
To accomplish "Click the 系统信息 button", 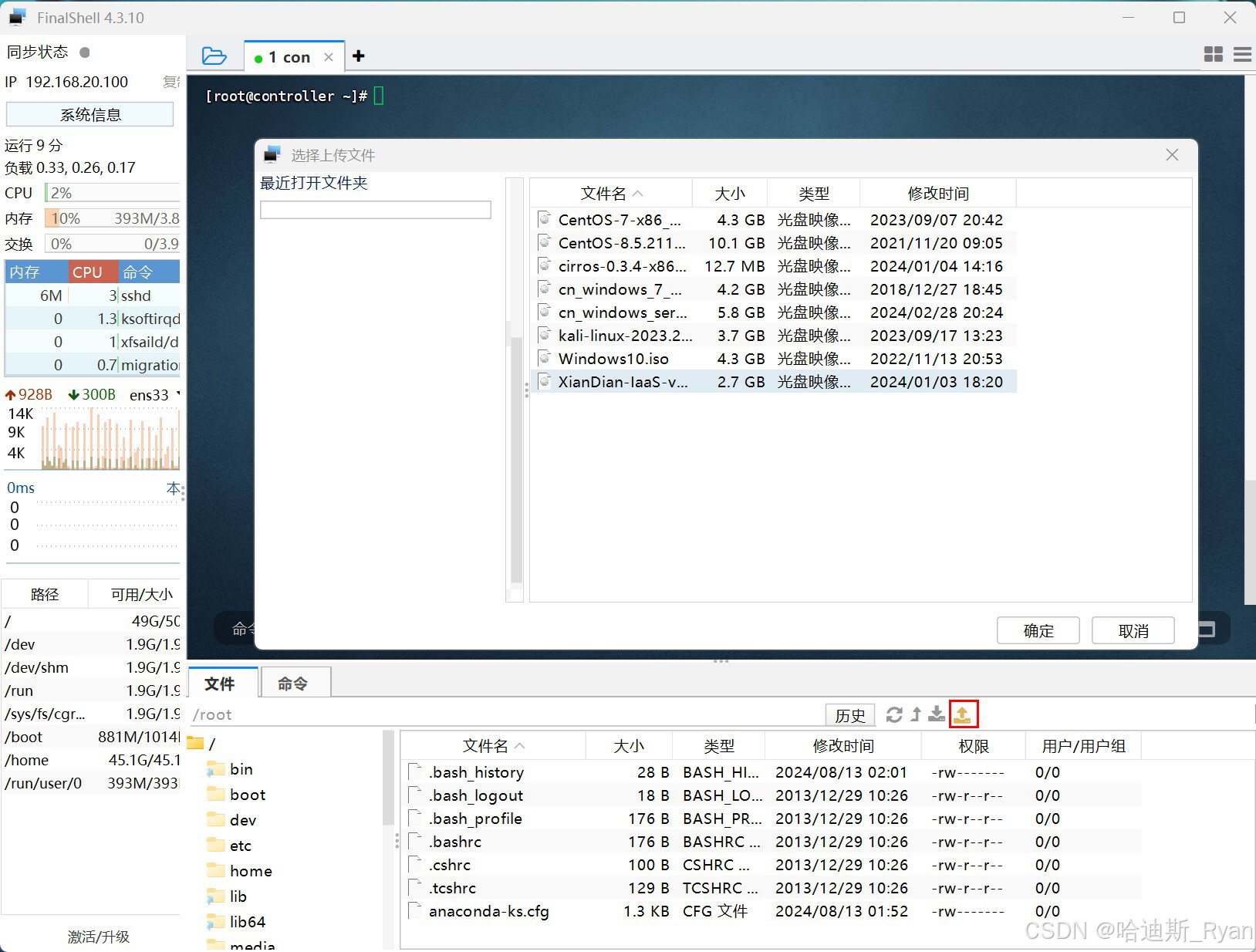I will point(90,115).
